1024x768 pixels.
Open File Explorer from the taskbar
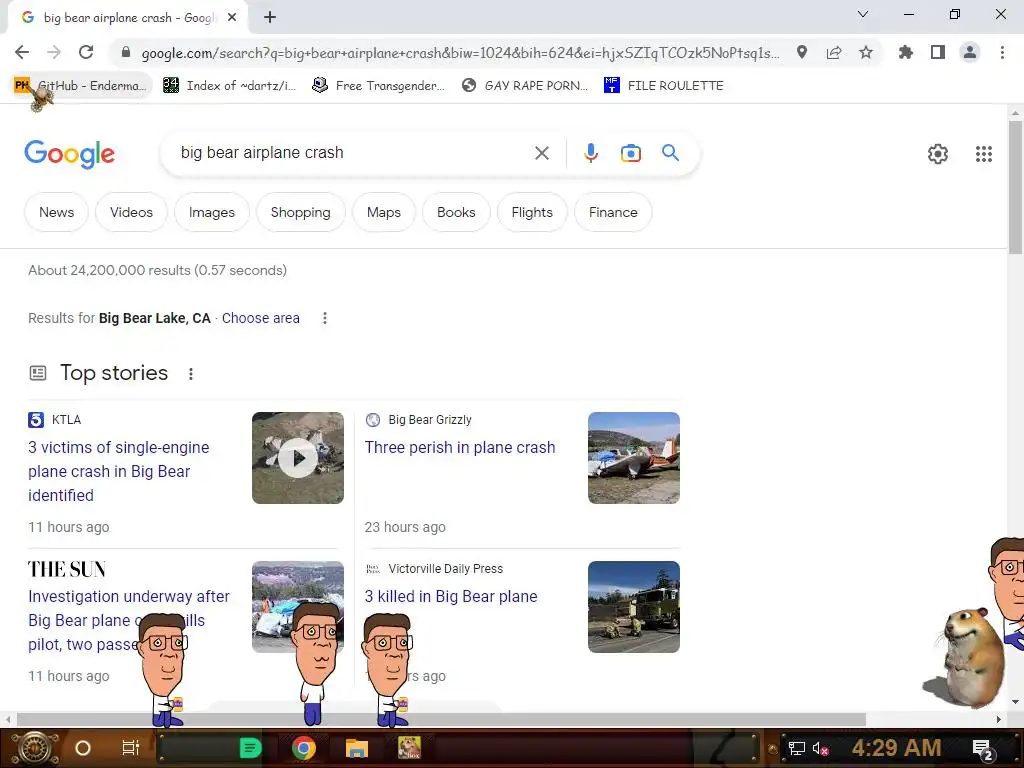click(x=357, y=748)
